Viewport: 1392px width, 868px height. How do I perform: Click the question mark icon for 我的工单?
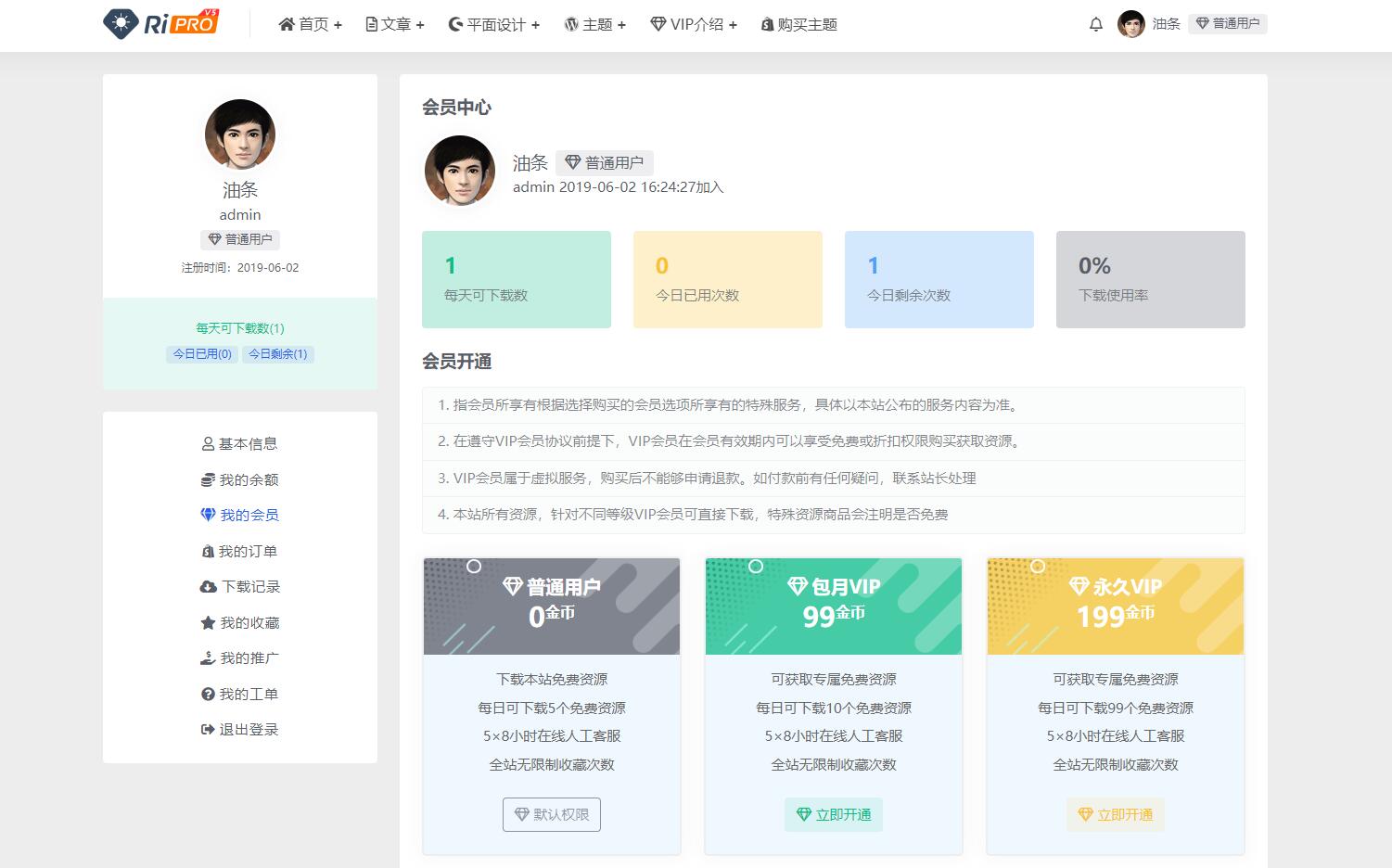click(208, 695)
